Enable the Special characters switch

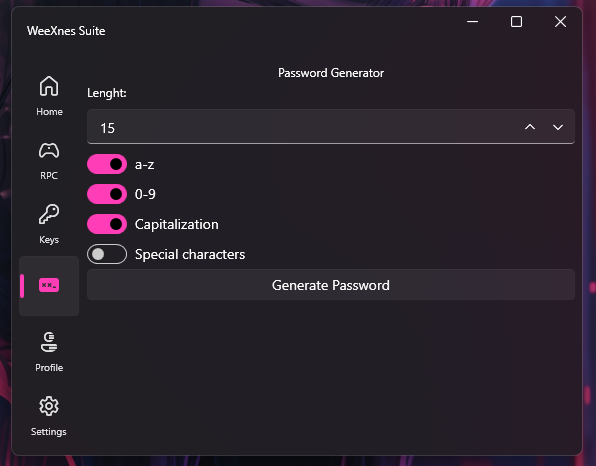point(107,254)
